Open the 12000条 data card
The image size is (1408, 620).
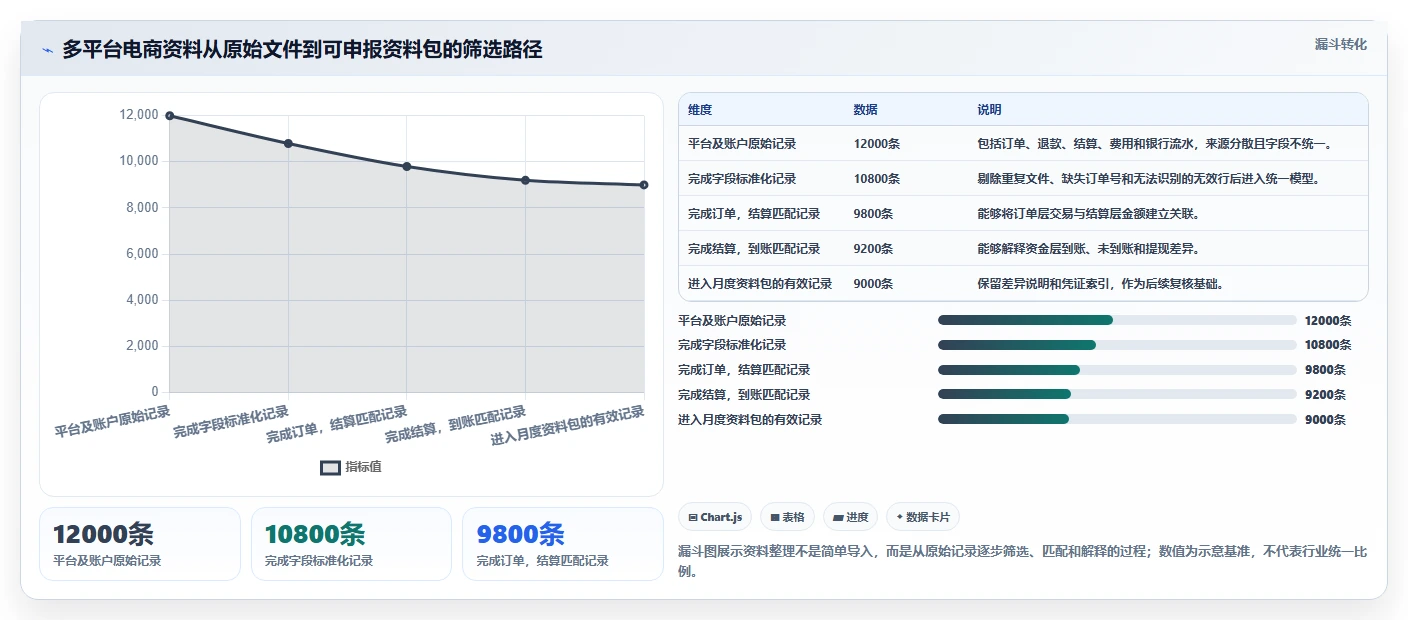[x=140, y=544]
